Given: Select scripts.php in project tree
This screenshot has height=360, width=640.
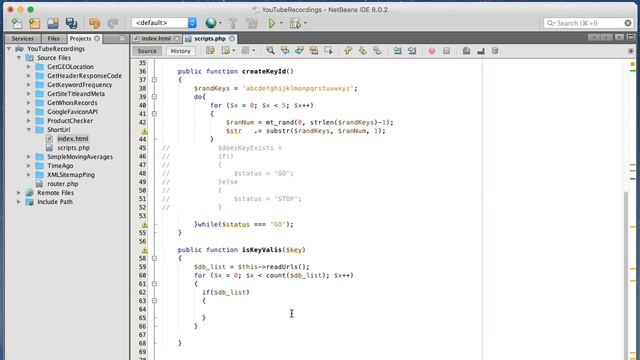Looking at the screenshot, I should click(73, 148).
